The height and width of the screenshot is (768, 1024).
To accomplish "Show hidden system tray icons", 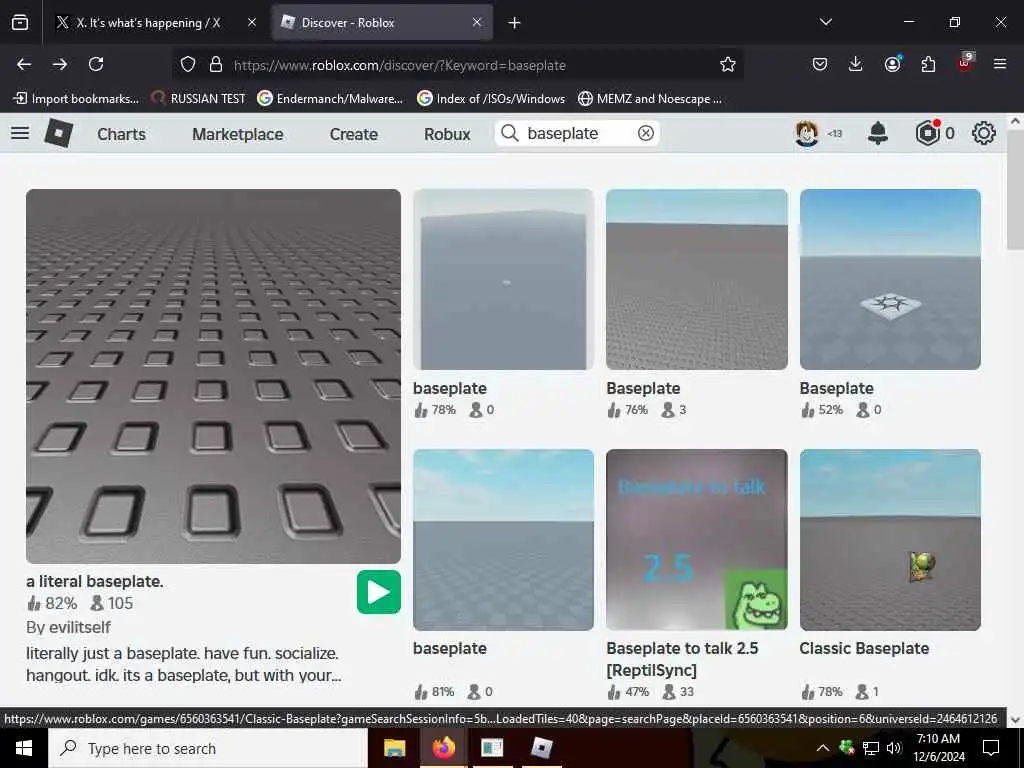I will pos(823,748).
